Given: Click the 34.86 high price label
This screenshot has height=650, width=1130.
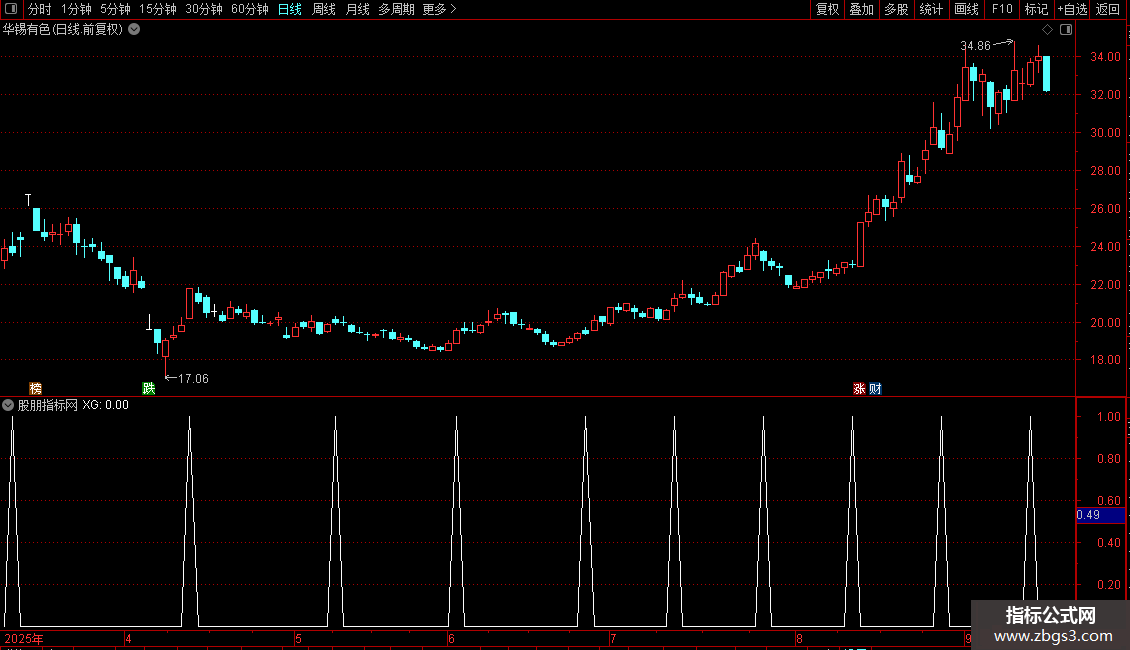Looking at the screenshot, I should point(975,46).
